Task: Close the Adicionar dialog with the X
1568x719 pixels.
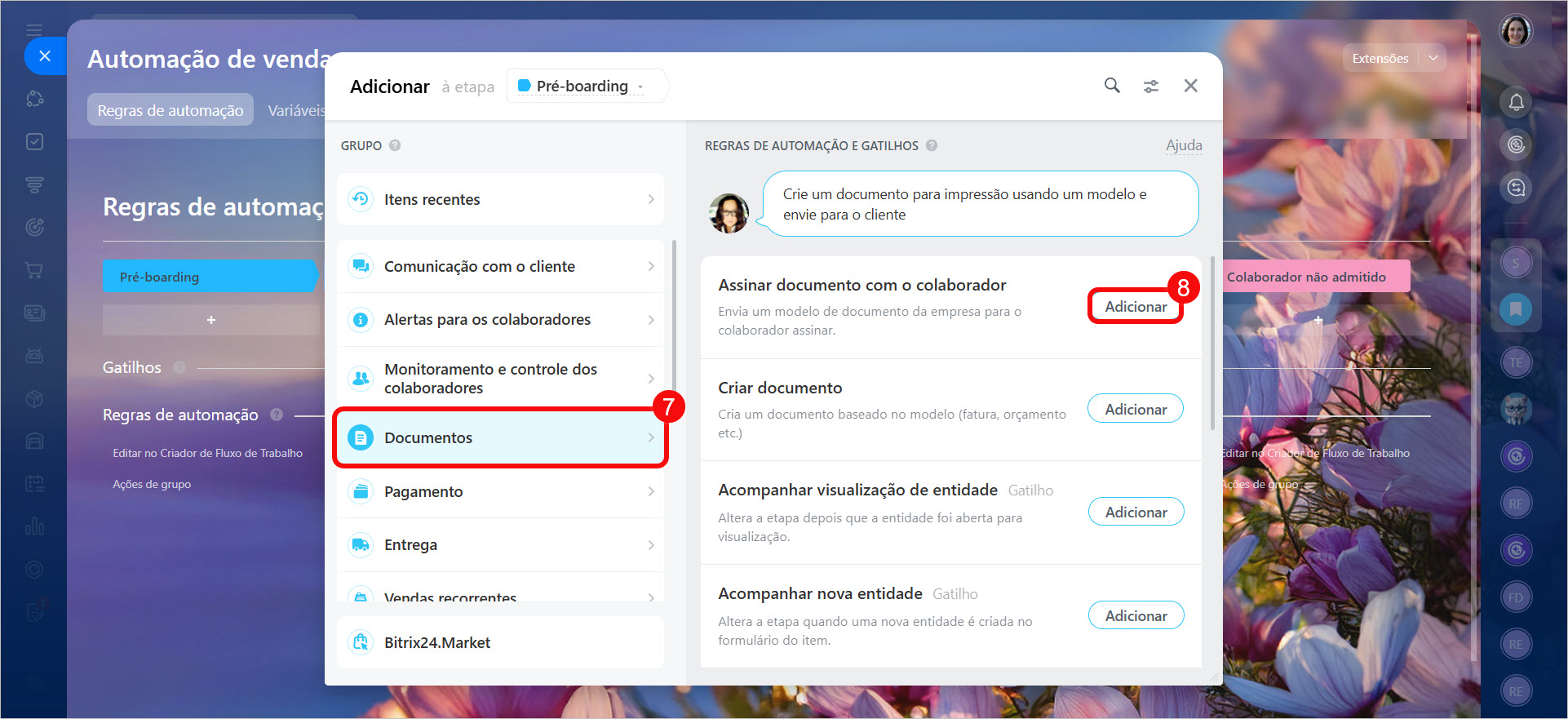Action: (1191, 86)
